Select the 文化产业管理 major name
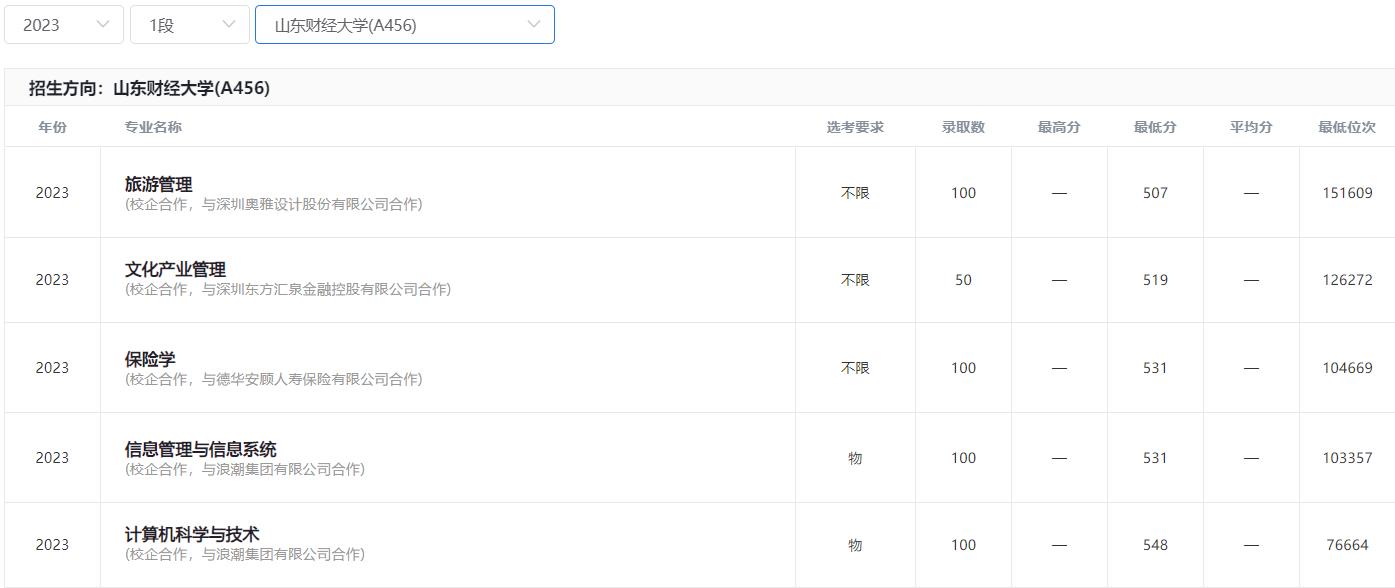1395x588 pixels. point(175,269)
